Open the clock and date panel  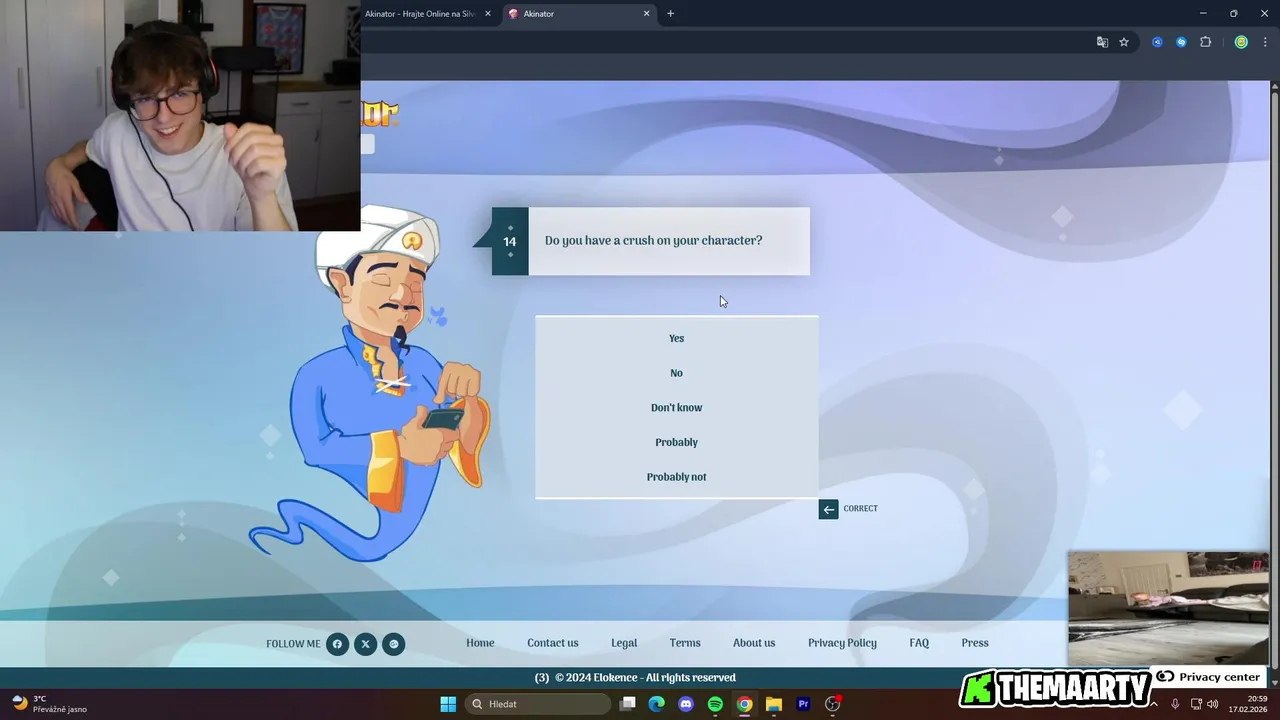1248,704
